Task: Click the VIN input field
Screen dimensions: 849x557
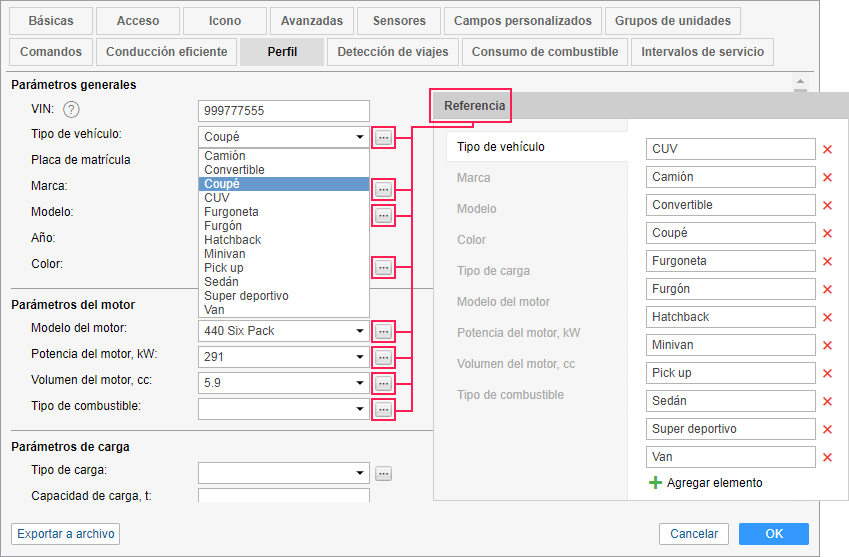Action: pyautogui.click(x=284, y=111)
